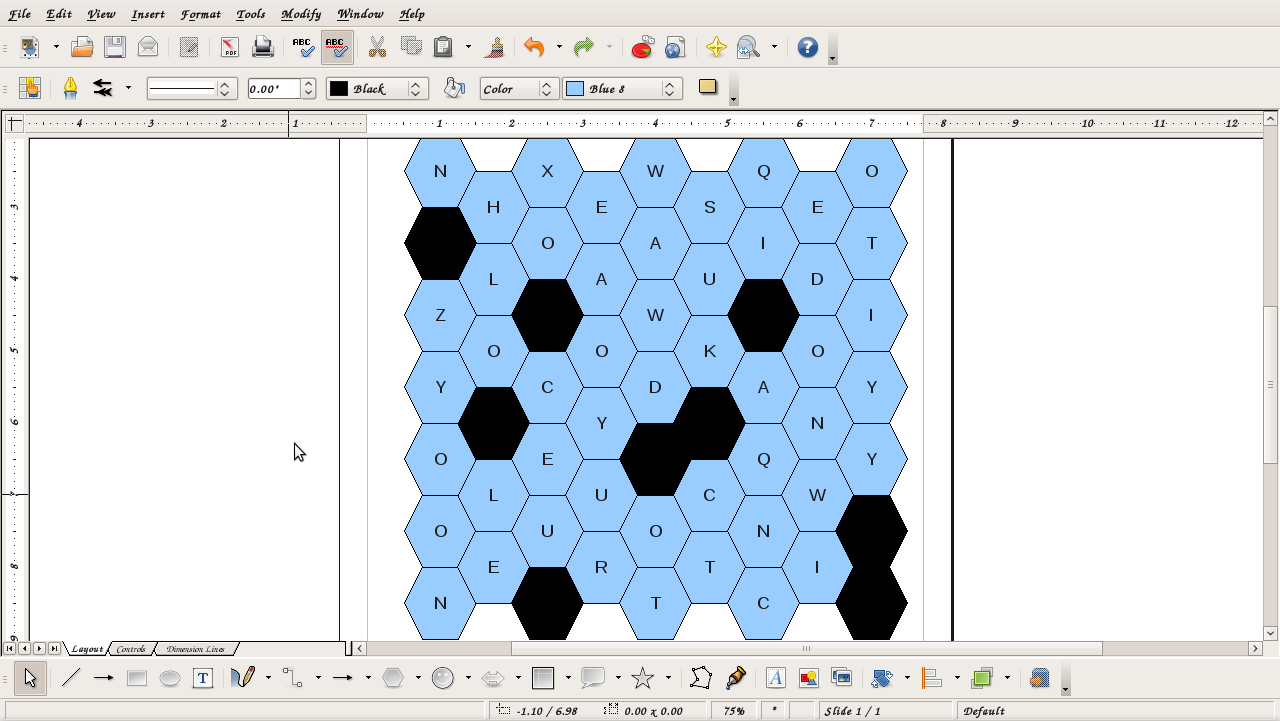Open the Insert menu
The image size is (1280, 721).
coord(148,14)
